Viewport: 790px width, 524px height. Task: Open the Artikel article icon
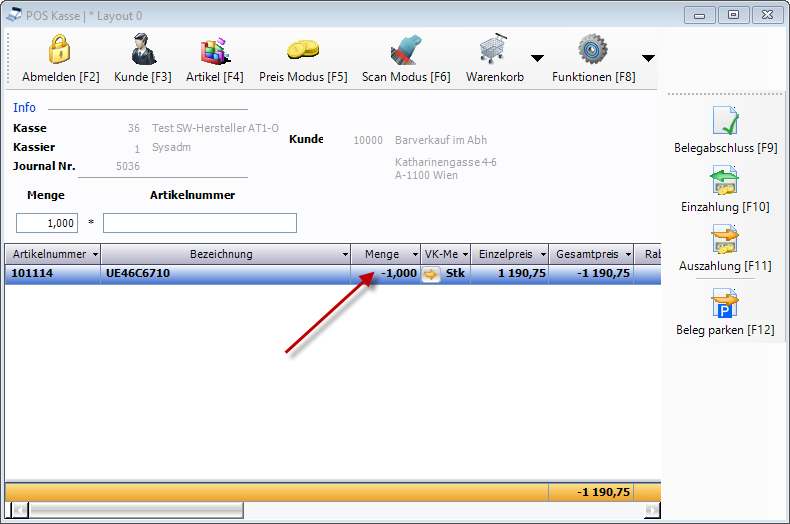[215, 50]
